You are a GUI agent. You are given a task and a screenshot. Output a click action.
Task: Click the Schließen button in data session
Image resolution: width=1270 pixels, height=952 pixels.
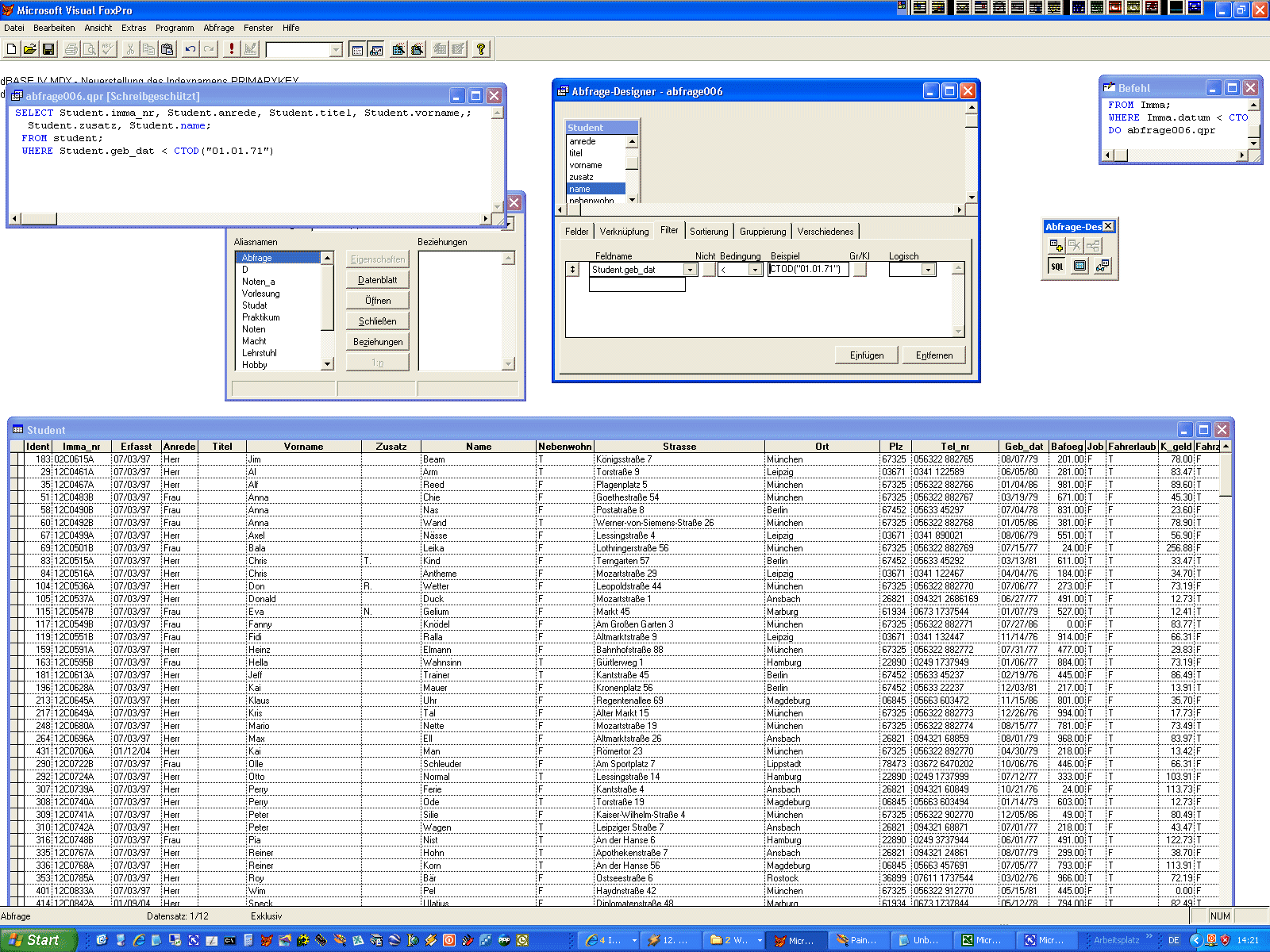point(378,321)
